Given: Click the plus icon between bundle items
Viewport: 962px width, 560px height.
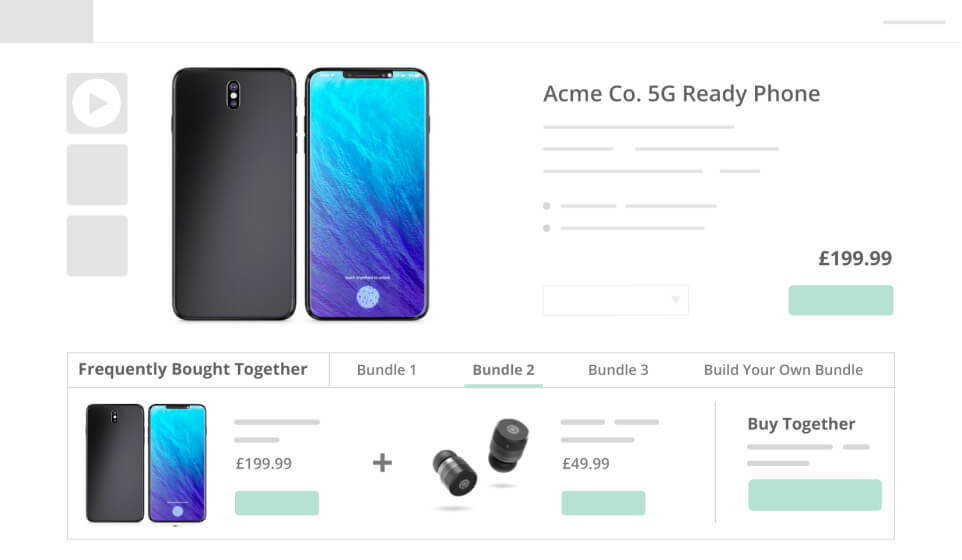Looking at the screenshot, I should (x=382, y=462).
